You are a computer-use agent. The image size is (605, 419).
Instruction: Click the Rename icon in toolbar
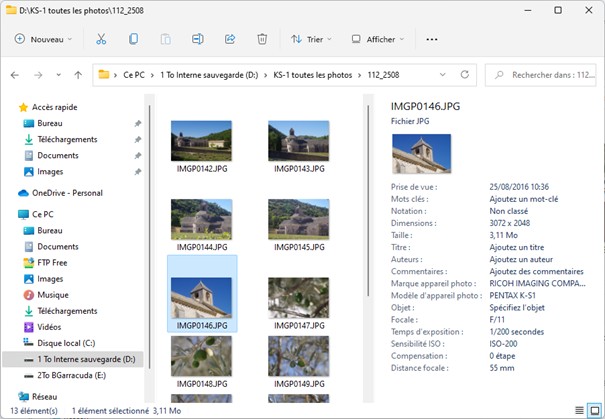198,39
